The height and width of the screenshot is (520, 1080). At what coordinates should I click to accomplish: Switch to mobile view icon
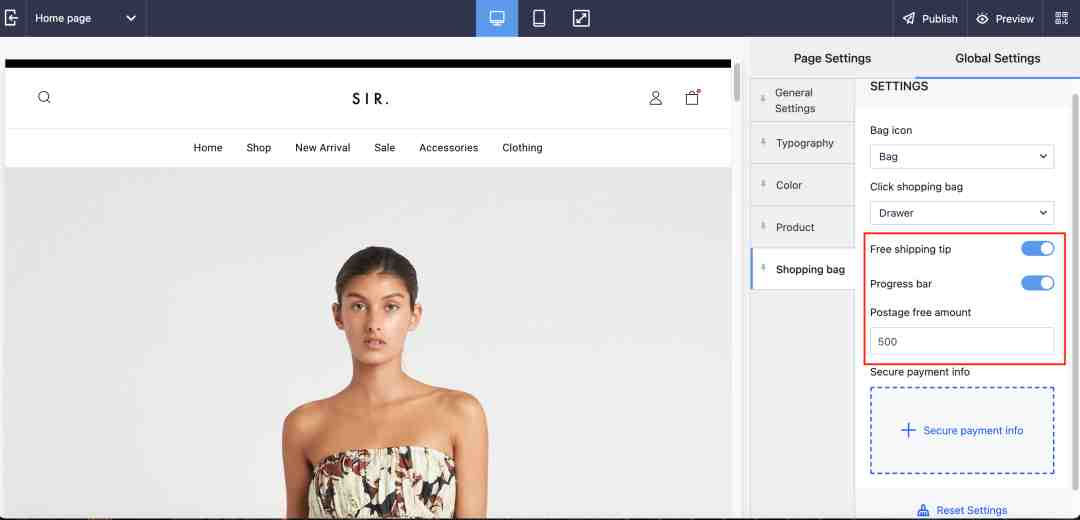[539, 19]
